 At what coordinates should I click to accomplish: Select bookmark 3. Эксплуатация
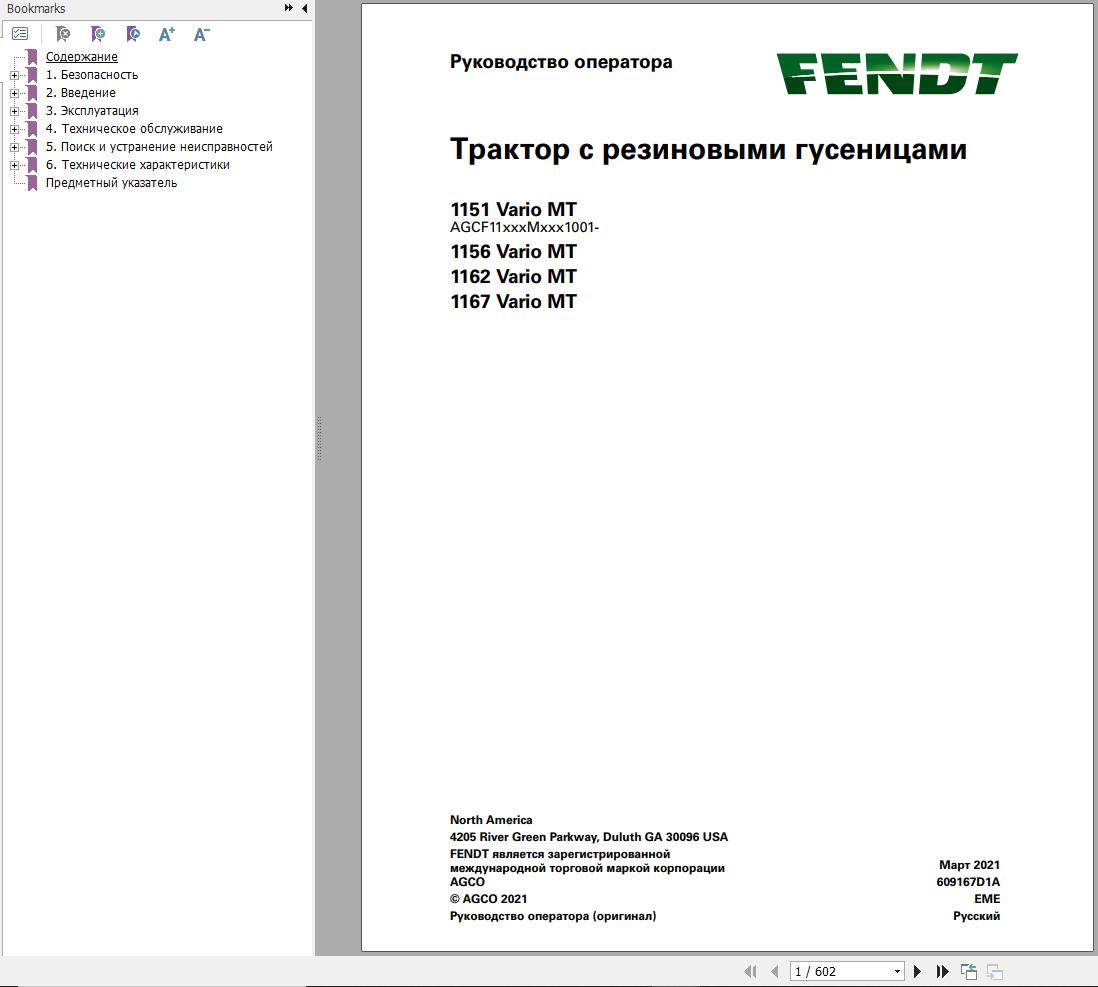coord(92,111)
